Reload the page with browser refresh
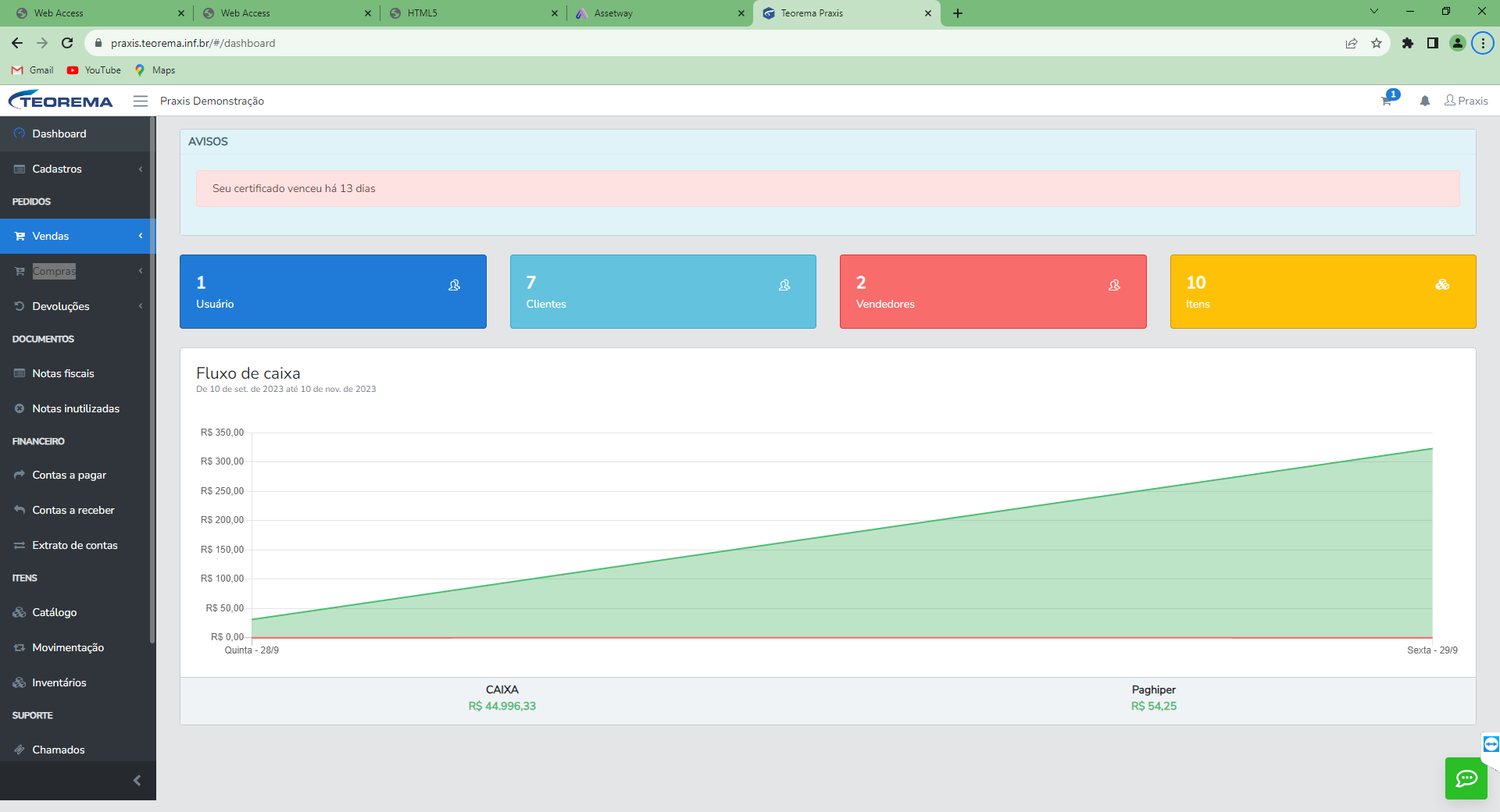 tap(67, 43)
